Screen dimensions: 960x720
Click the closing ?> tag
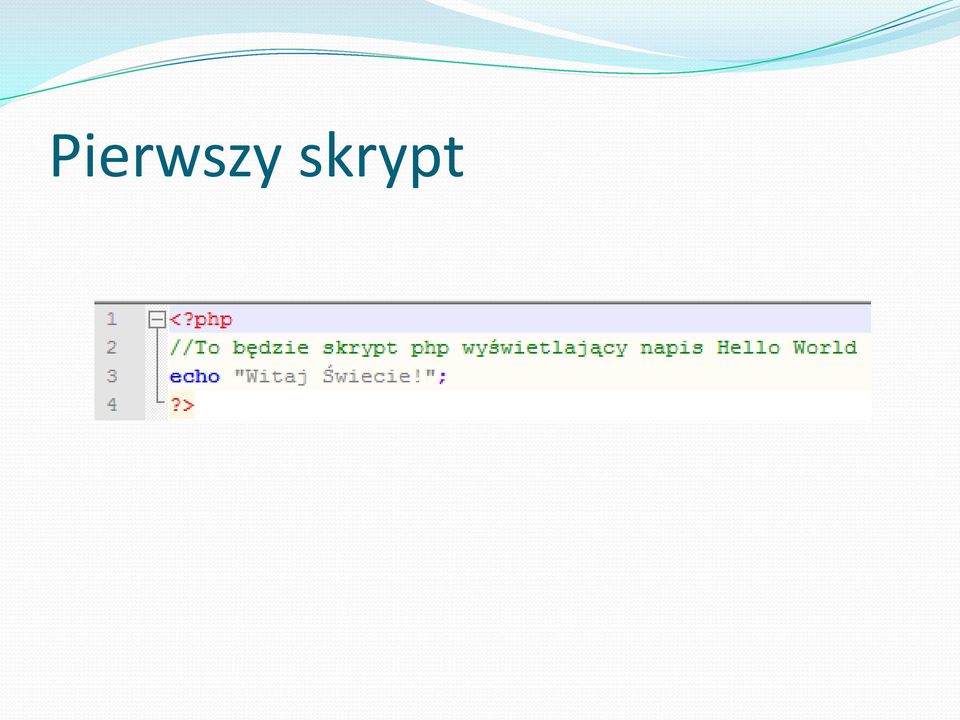point(182,405)
